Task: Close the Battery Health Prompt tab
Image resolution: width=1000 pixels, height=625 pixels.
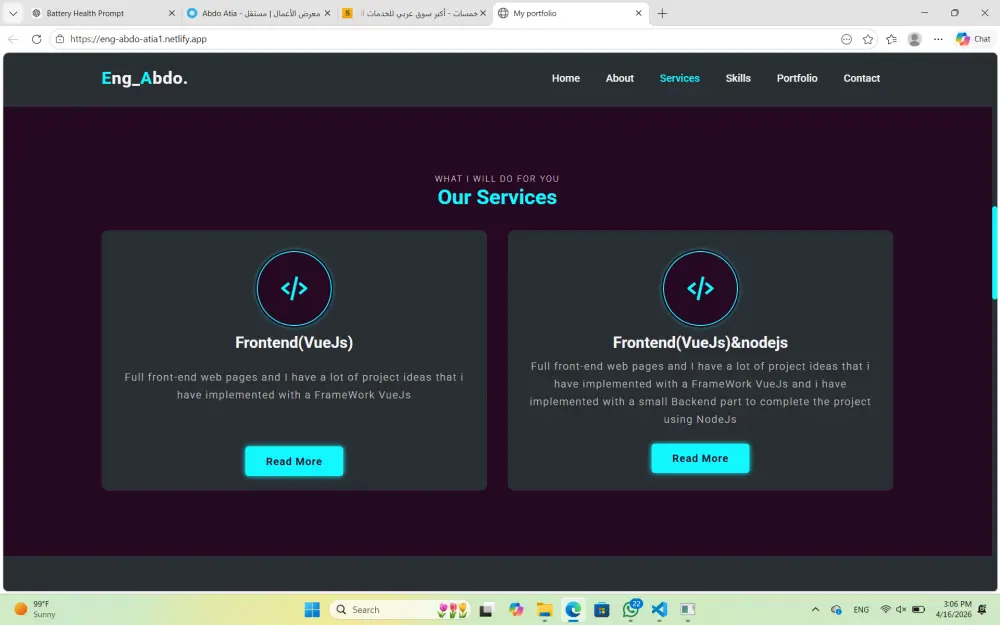Action: point(172,13)
